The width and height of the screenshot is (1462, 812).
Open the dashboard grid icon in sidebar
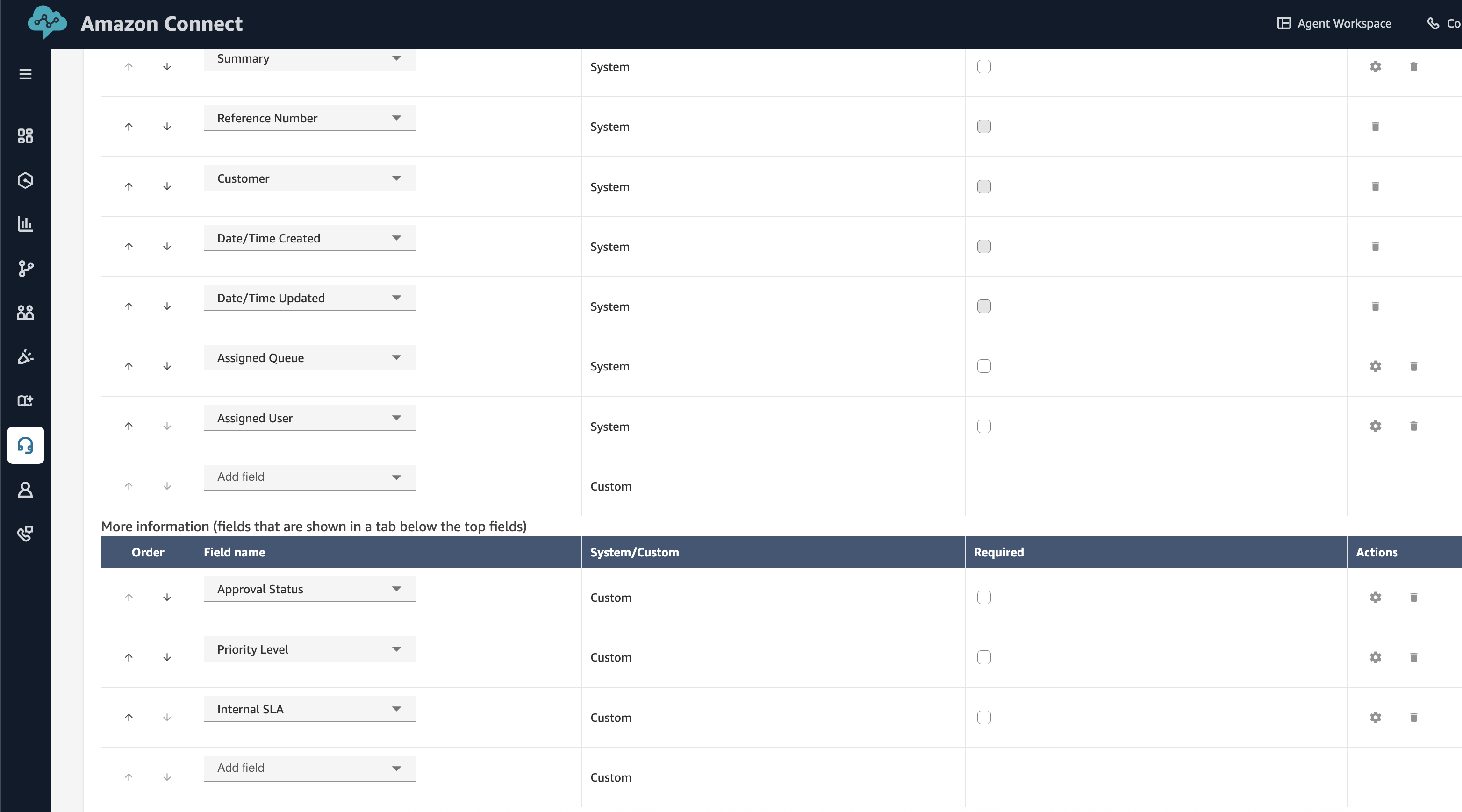[26, 136]
